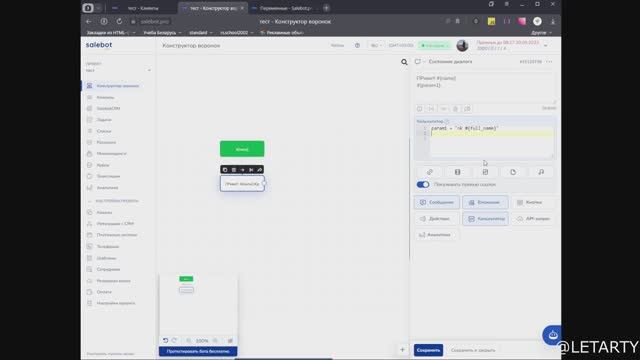Toggle the Показывать превью ссылок switch
The height and width of the screenshot is (360, 640).
point(423,184)
